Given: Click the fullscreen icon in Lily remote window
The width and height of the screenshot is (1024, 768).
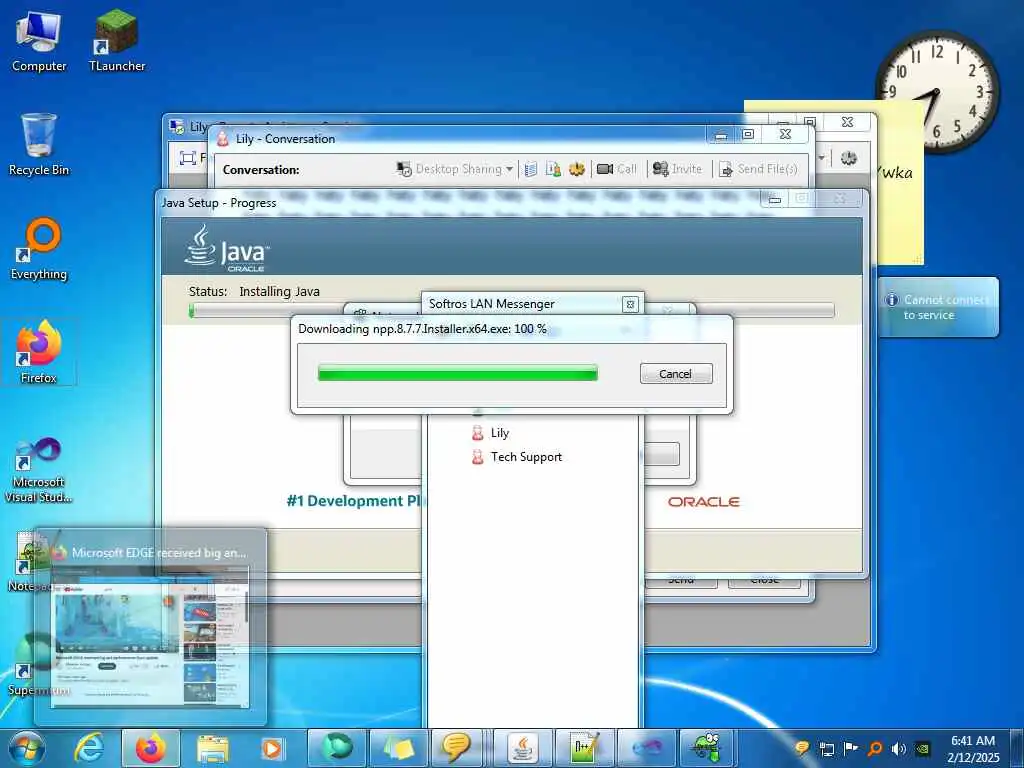Looking at the screenshot, I should pyautogui.click(x=187, y=158).
